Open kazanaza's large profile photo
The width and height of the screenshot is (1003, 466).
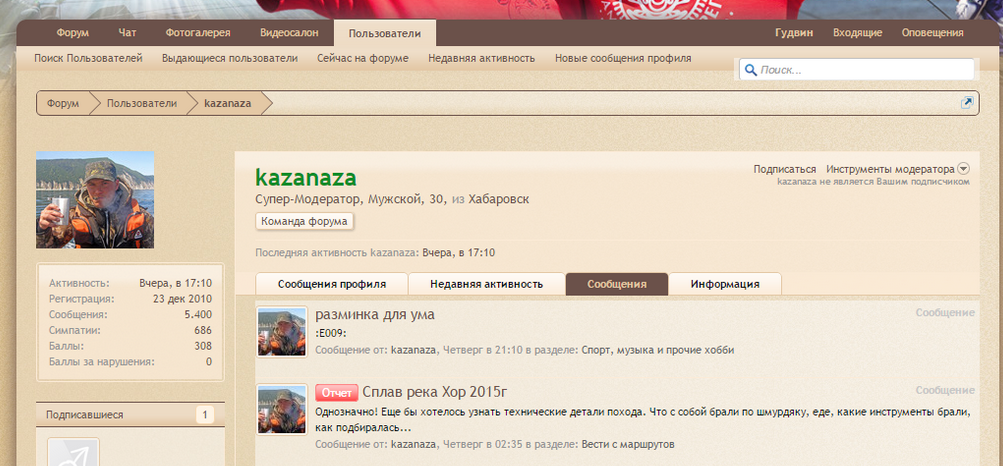click(95, 199)
